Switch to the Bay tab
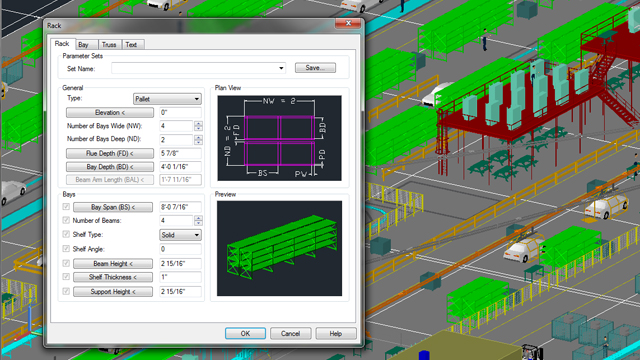 [x=84, y=44]
